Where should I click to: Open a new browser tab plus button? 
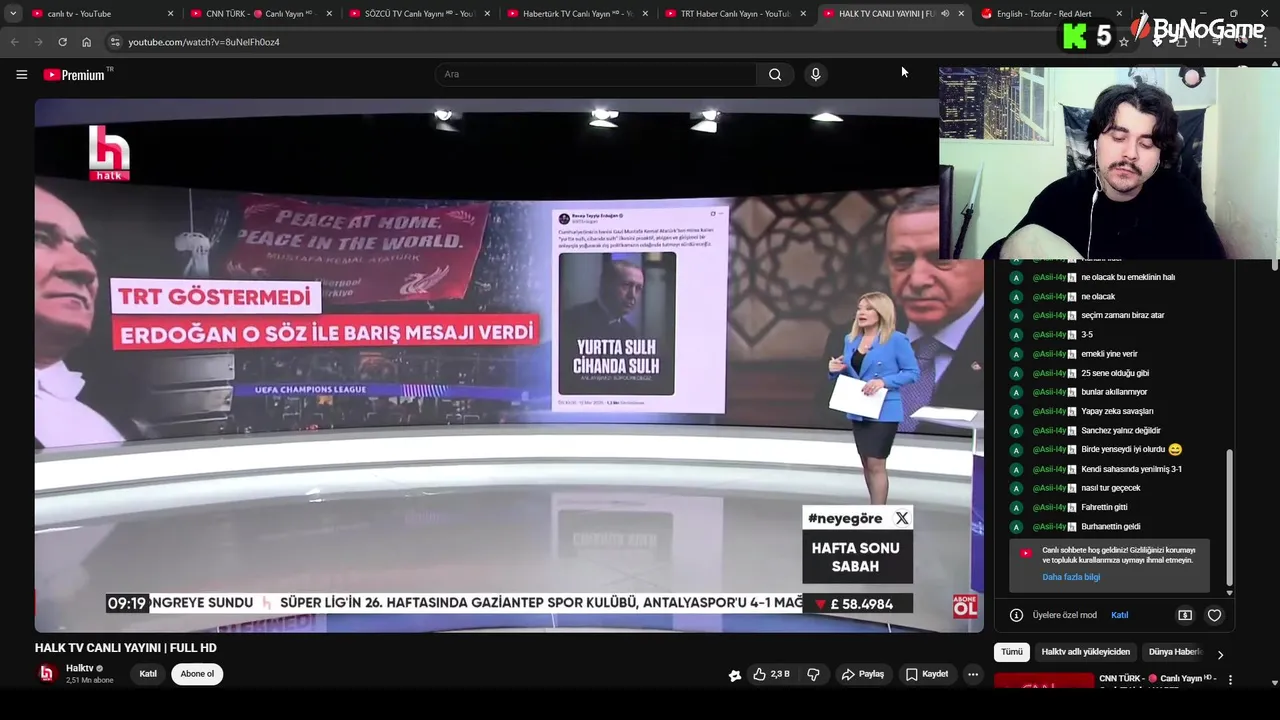(x=1143, y=13)
